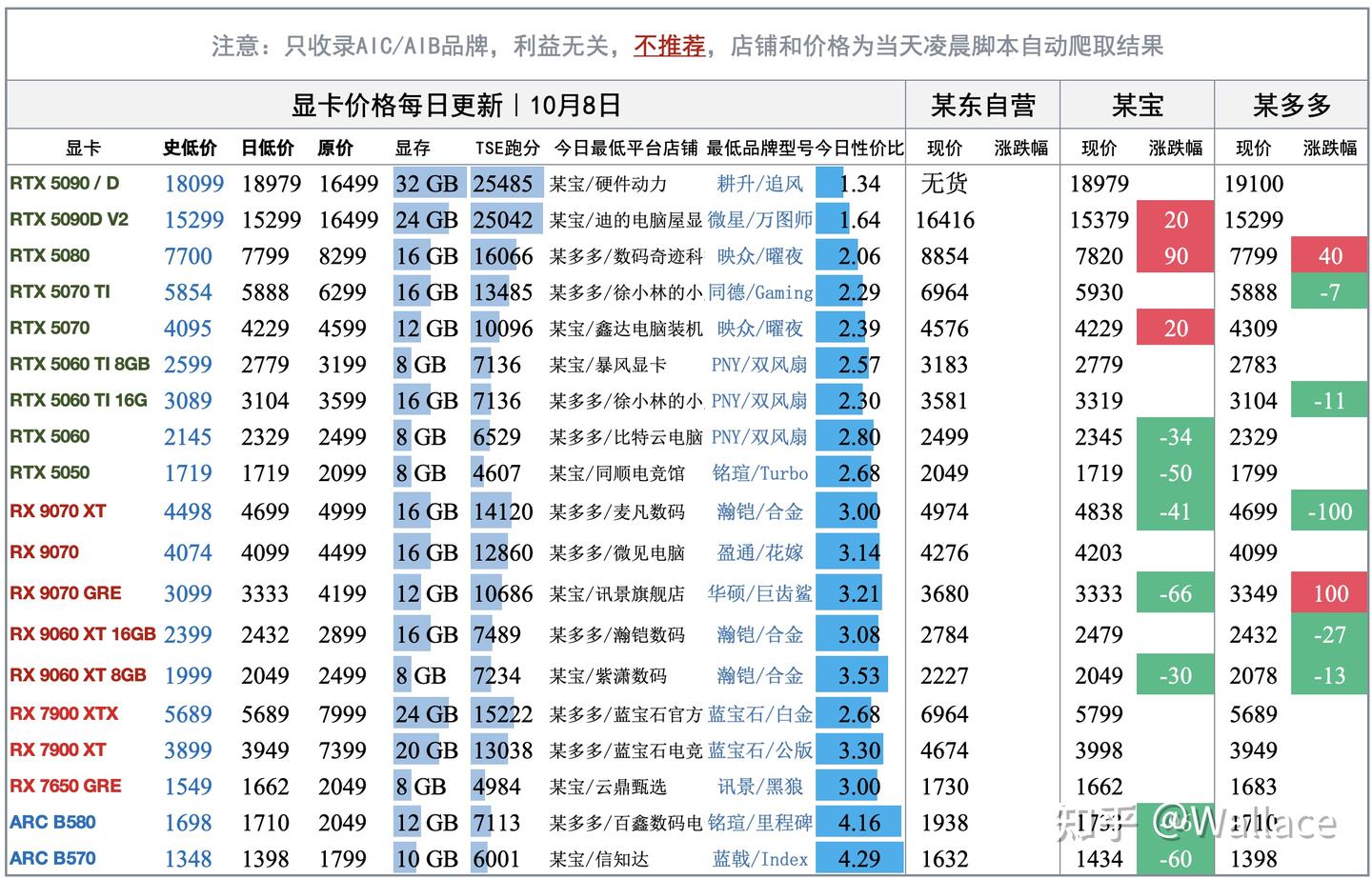Image resolution: width=1372 pixels, height=879 pixels.
Task: Select the RTX 5050 row label
Action: [x=50, y=472]
